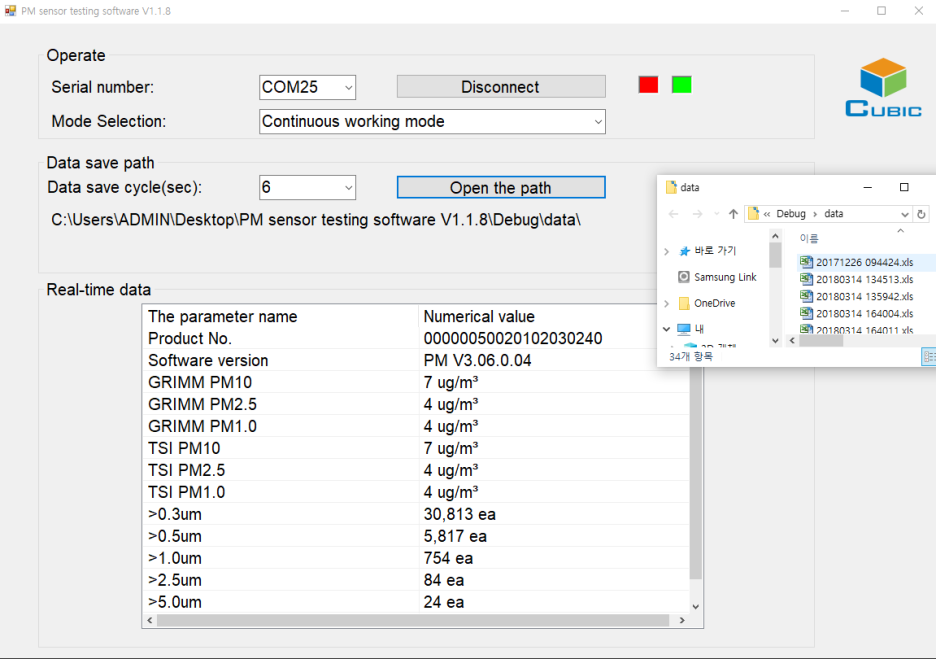This screenshot has width=936, height=659.
Task: Select the 20171226 094424.xls file
Action: (x=864, y=262)
